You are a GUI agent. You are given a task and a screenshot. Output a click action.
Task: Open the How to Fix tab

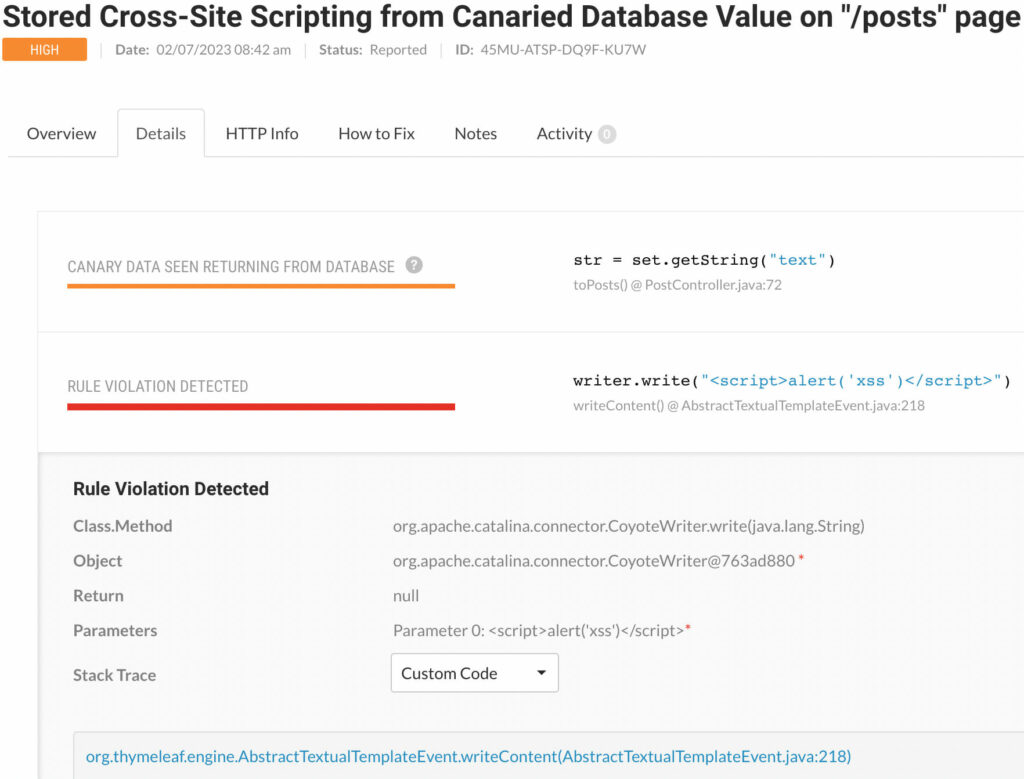(x=376, y=134)
